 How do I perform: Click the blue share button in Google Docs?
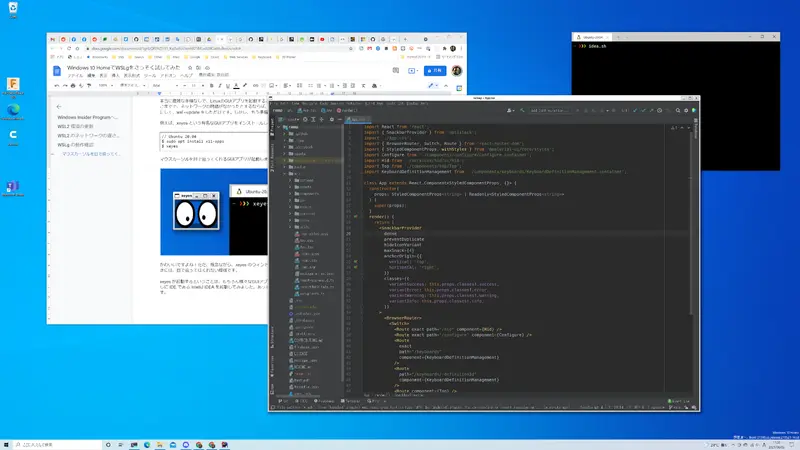435,70
